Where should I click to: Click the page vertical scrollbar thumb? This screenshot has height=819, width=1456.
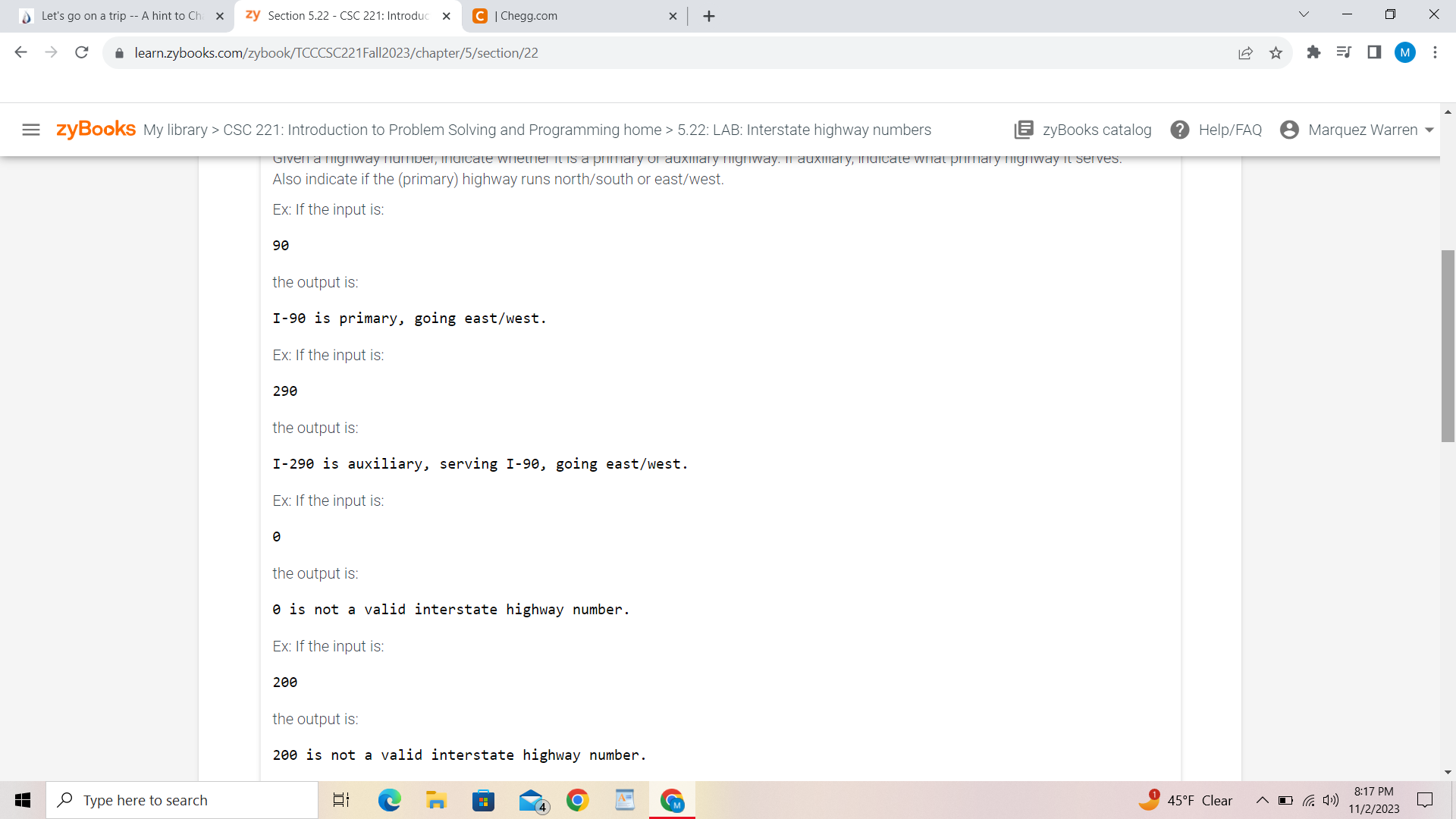coord(1448,345)
